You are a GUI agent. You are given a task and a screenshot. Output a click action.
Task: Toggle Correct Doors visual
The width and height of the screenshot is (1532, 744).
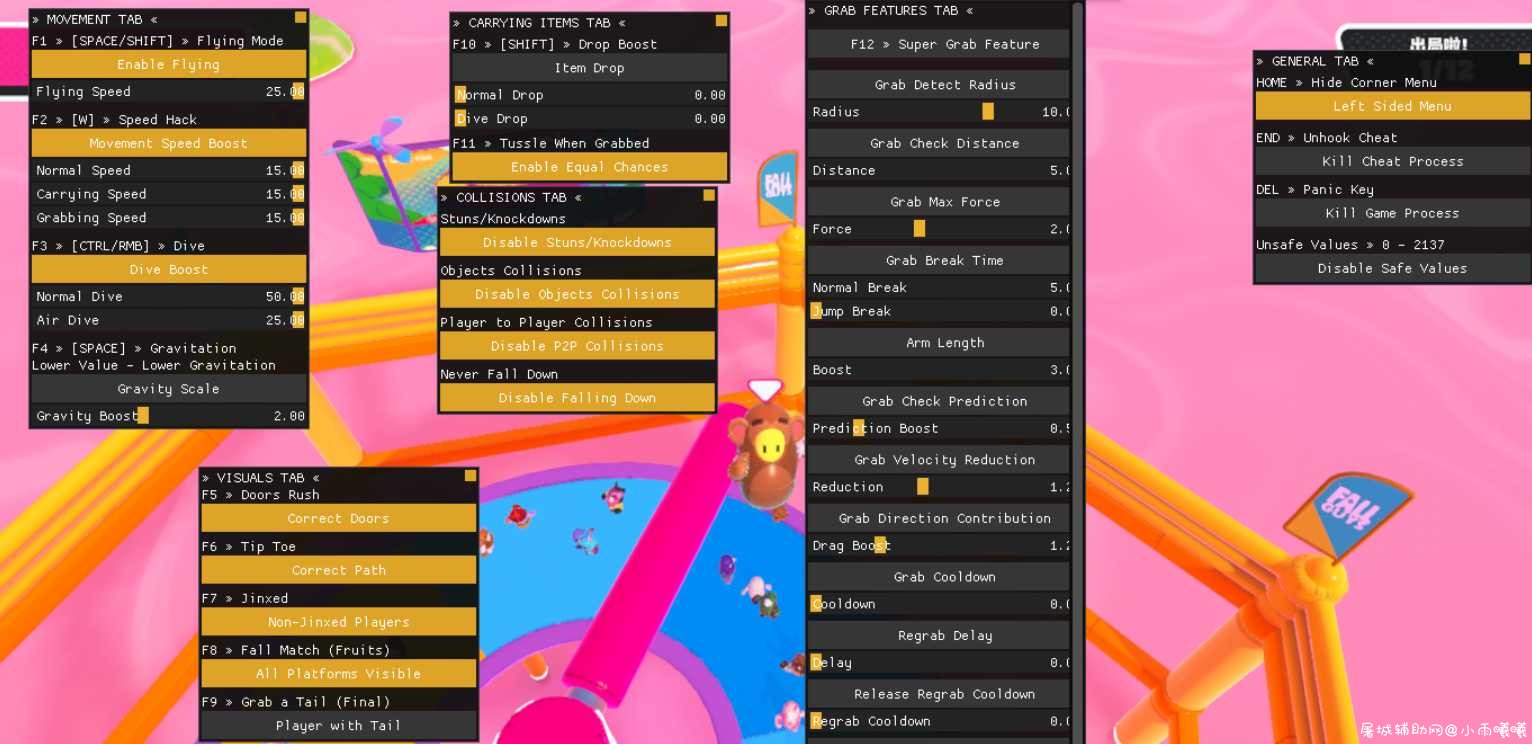tap(339, 518)
